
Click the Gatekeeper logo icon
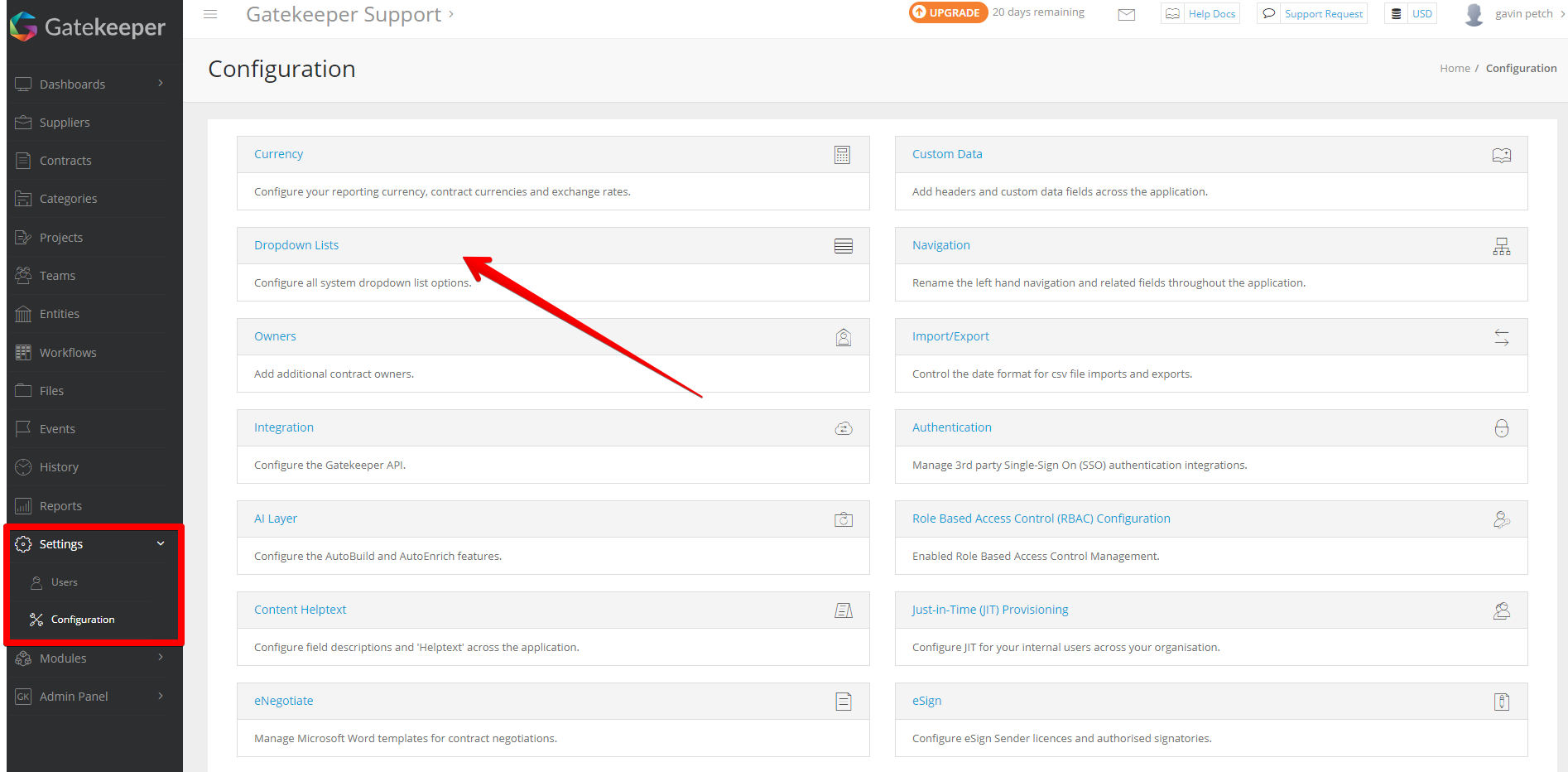[x=23, y=27]
